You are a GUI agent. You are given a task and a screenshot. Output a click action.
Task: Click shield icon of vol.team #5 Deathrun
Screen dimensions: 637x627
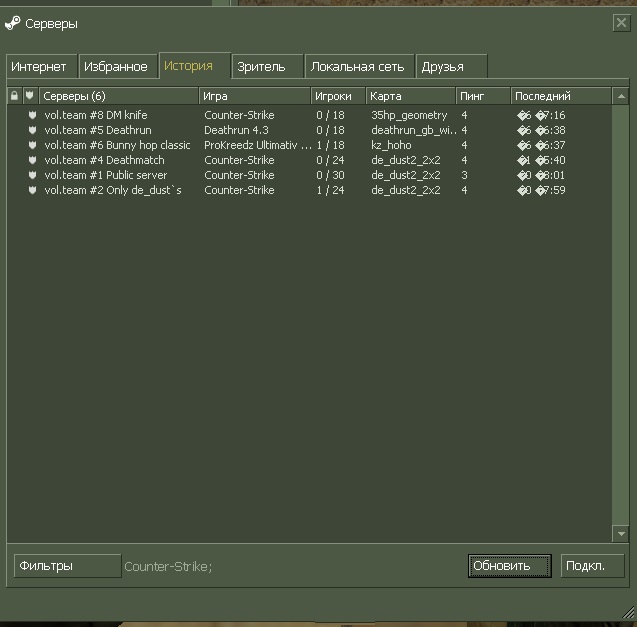pos(32,130)
